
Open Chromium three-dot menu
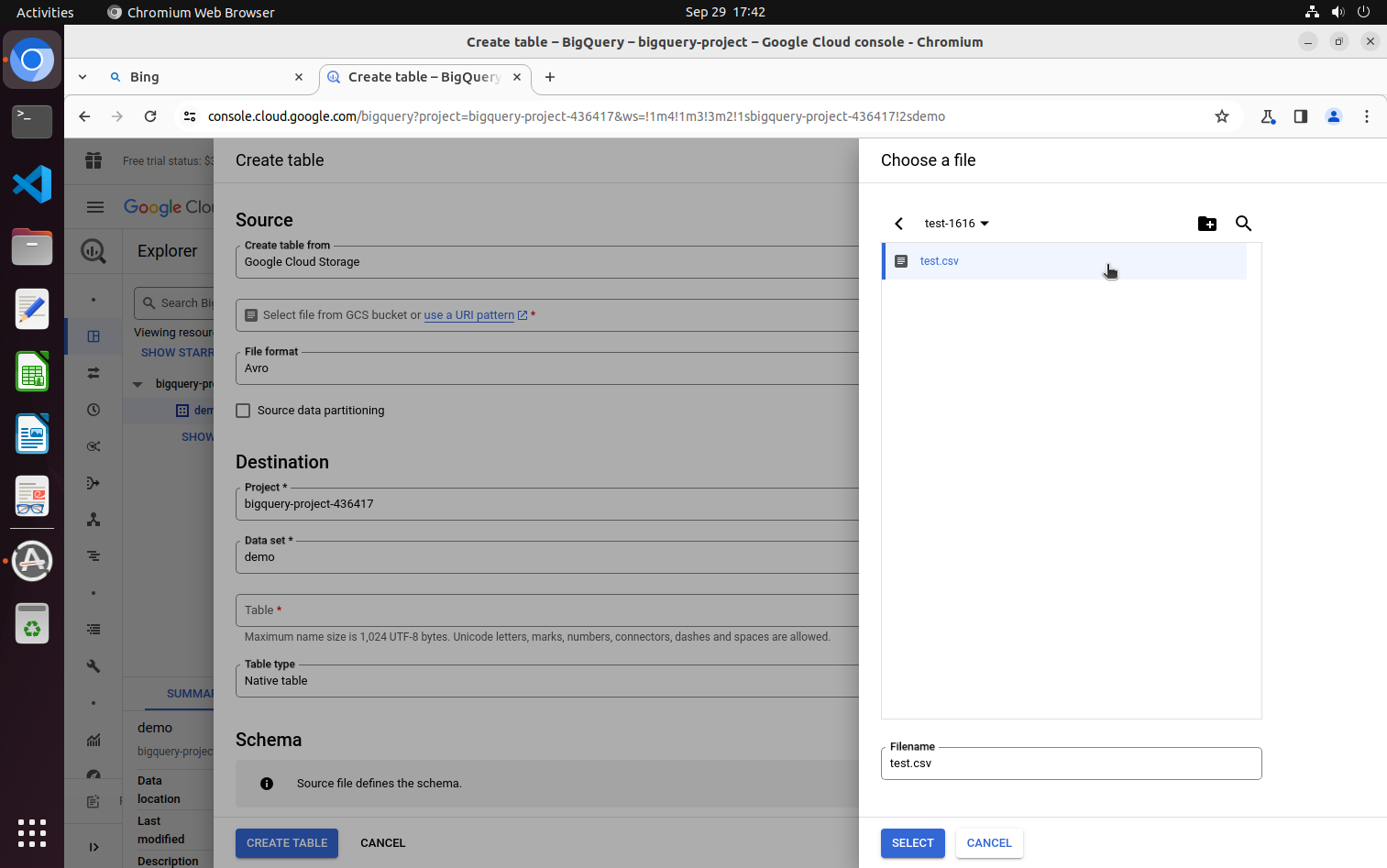point(1366,116)
